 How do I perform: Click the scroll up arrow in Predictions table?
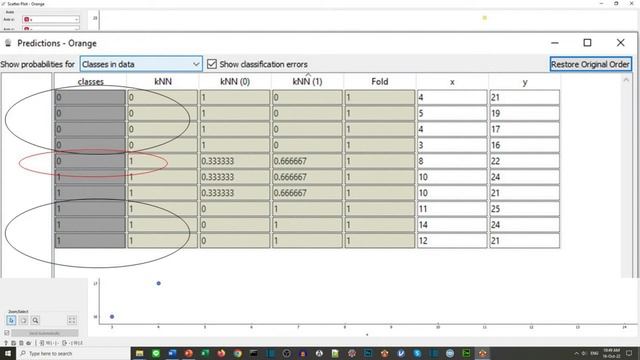click(626, 80)
